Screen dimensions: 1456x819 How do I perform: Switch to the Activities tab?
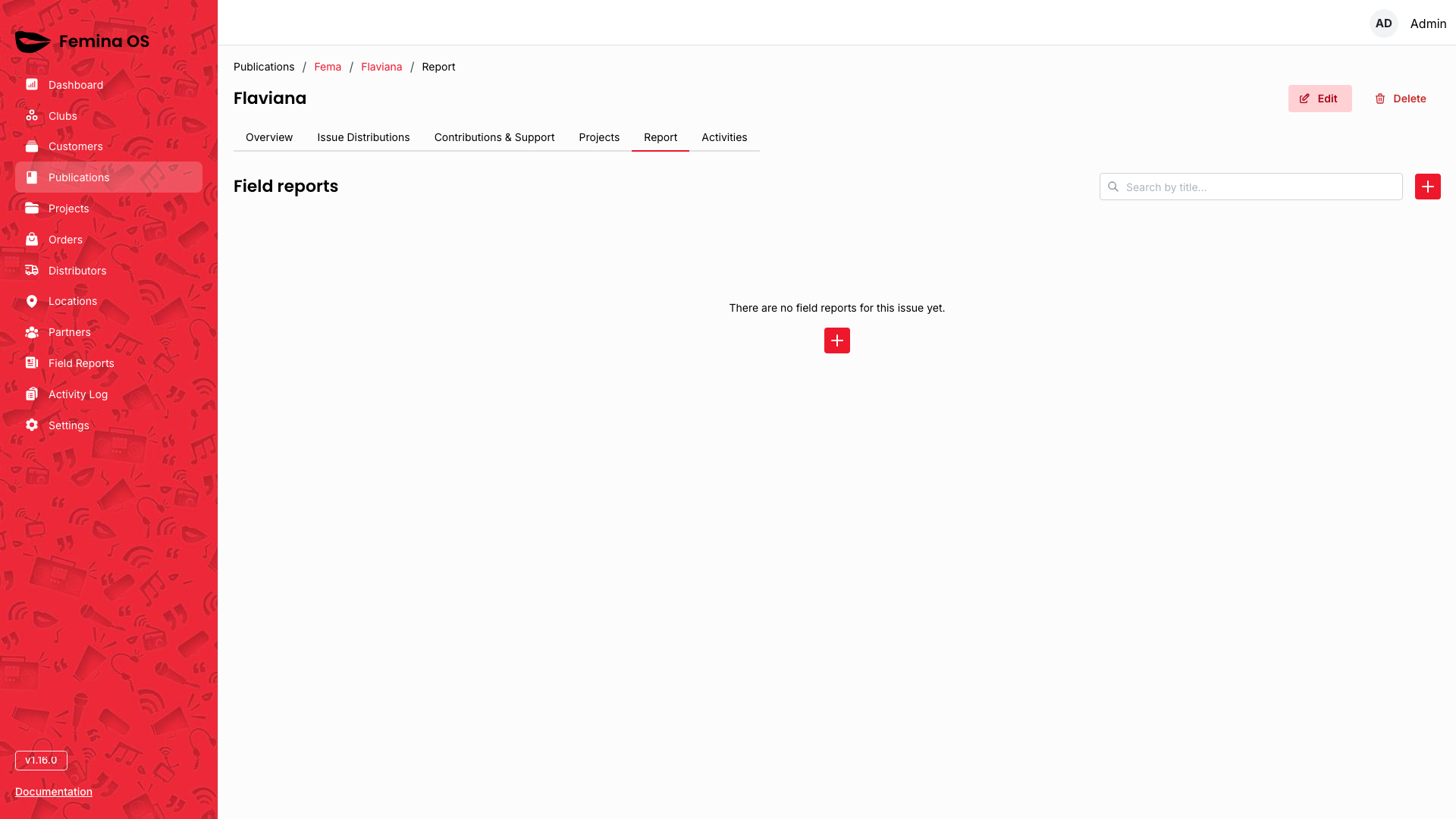[724, 137]
